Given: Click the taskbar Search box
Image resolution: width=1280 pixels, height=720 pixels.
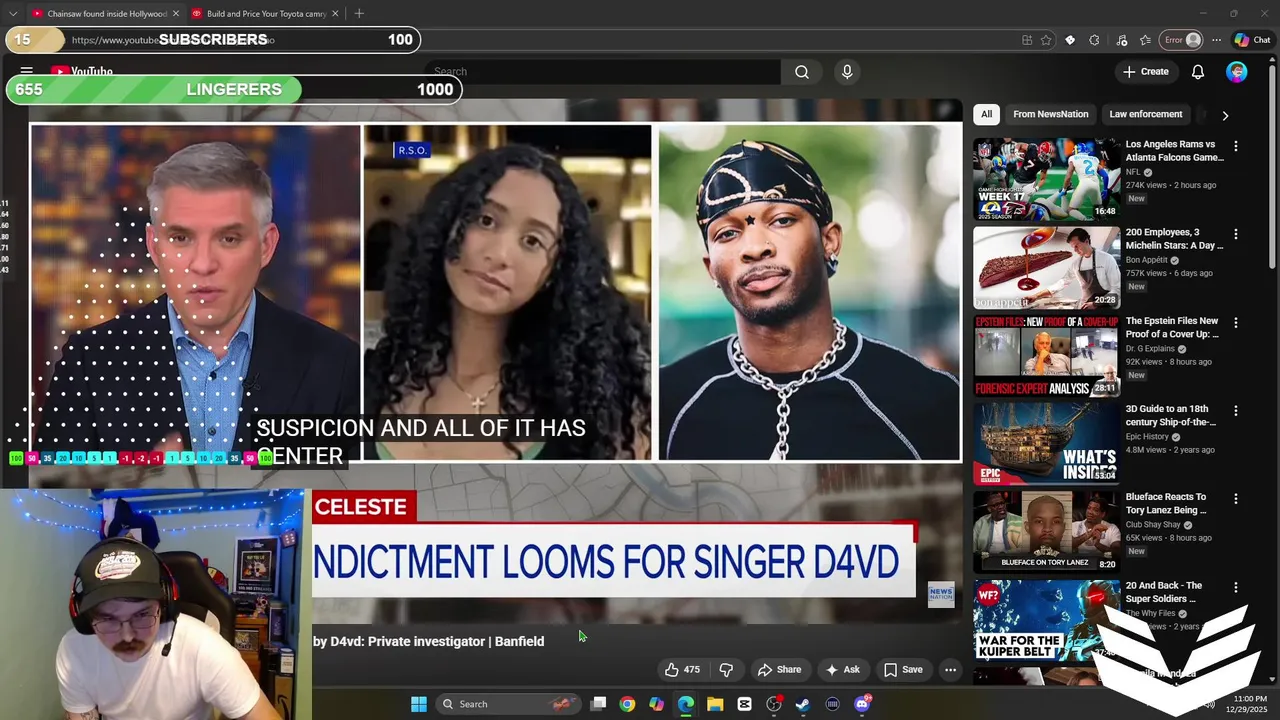Looking at the screenshot, I should pos(510,704).
